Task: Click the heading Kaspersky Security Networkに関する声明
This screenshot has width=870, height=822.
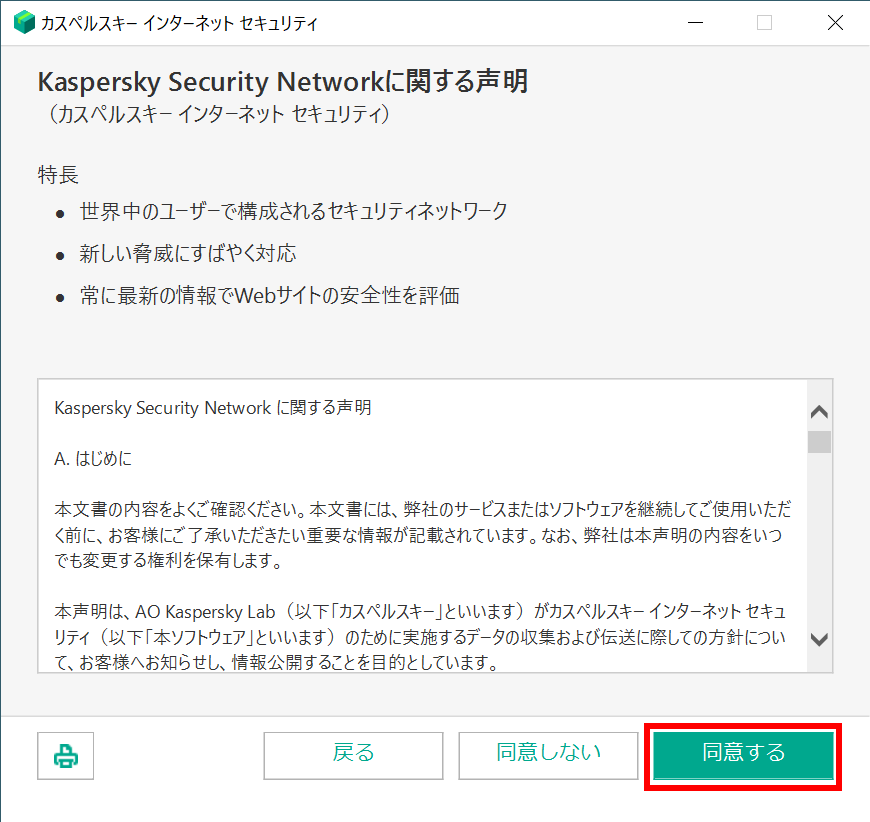Action: point(282,82)
